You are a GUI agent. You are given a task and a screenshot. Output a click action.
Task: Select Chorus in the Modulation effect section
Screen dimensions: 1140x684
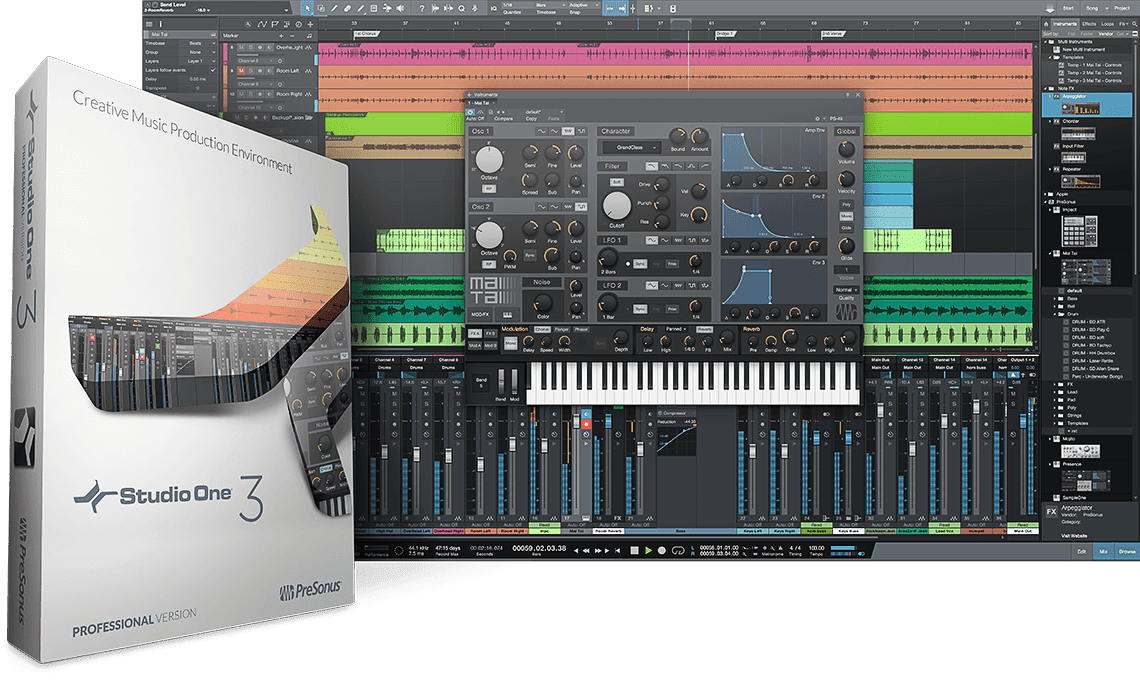click(x=542, y=329)
